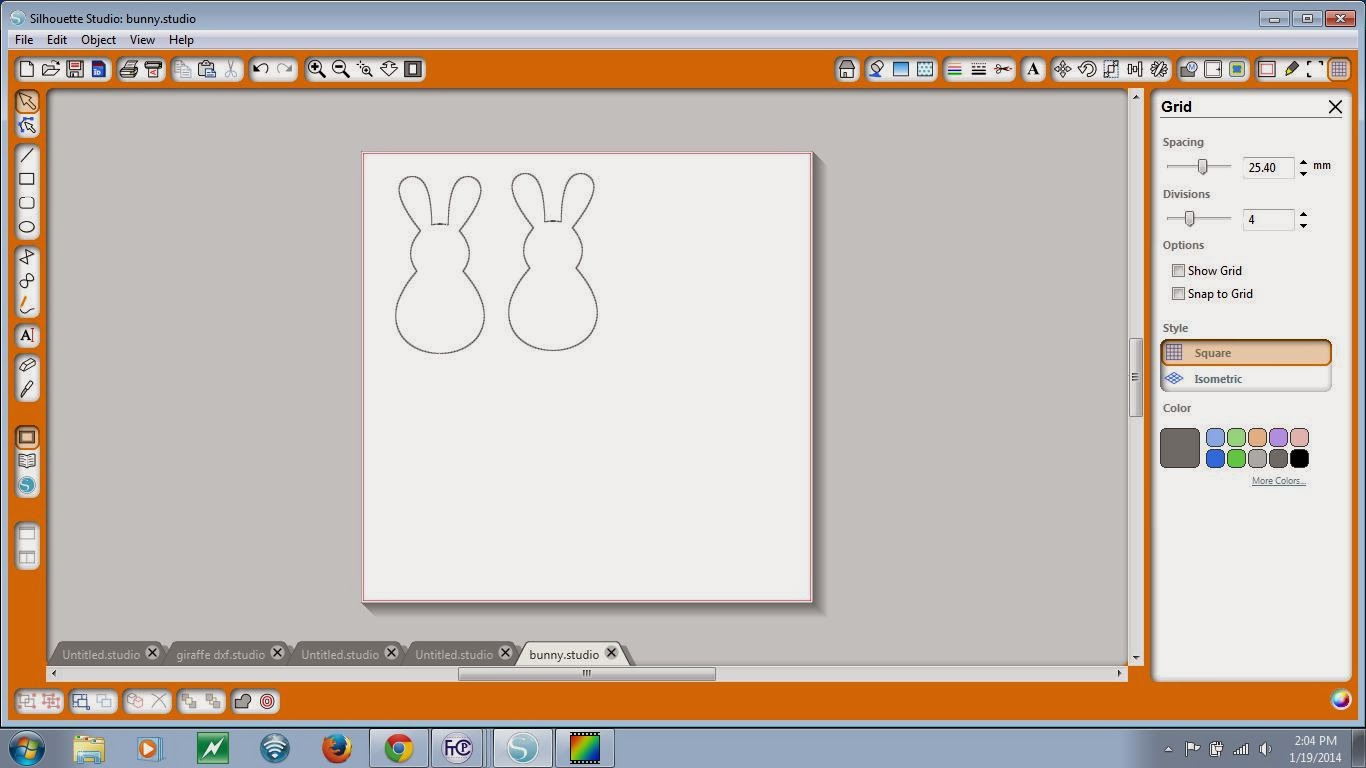Open Chrome from the taskbar
The image size is (1366, 768).
399,748
